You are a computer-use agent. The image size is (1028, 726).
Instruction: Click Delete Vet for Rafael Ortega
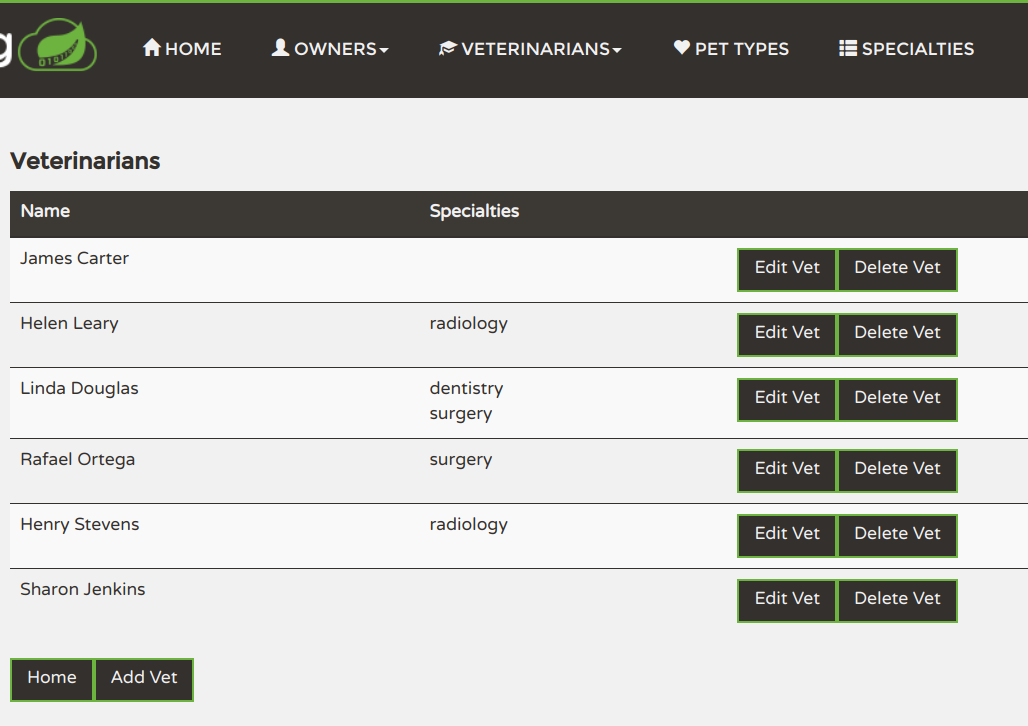point(897,470)
